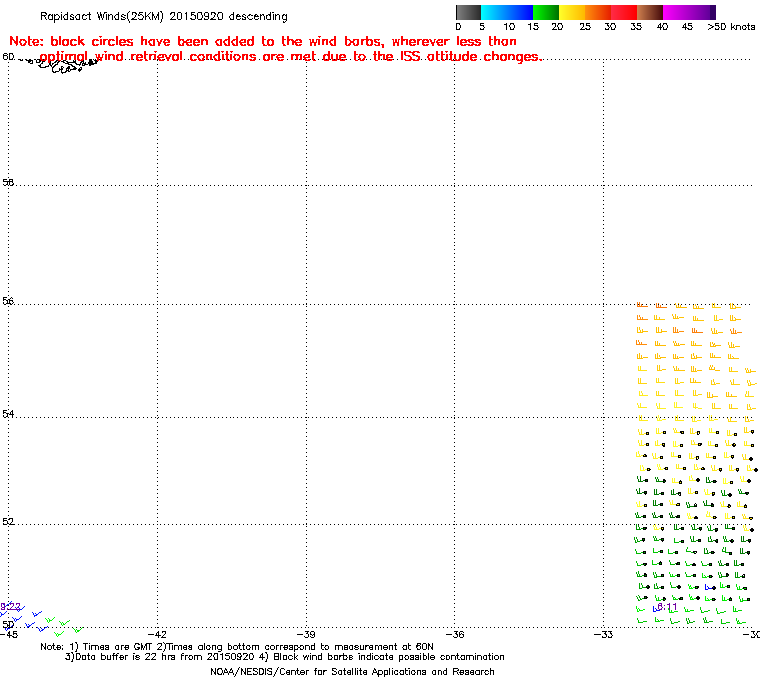
Task: Click the longitude label '-45'
Action: (9, 634)
